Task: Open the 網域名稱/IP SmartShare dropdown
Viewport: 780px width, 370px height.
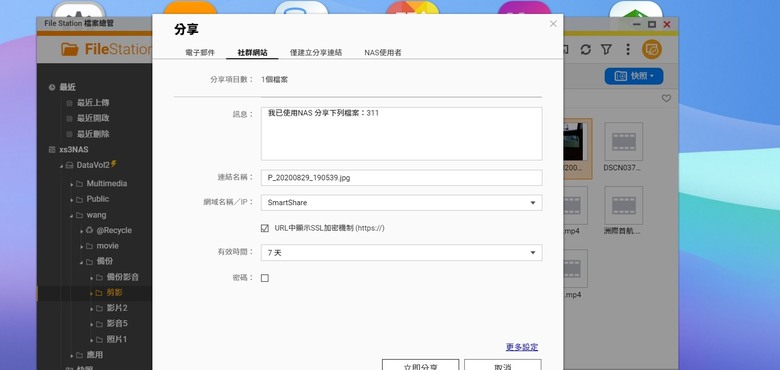Action: coord(401,202)
